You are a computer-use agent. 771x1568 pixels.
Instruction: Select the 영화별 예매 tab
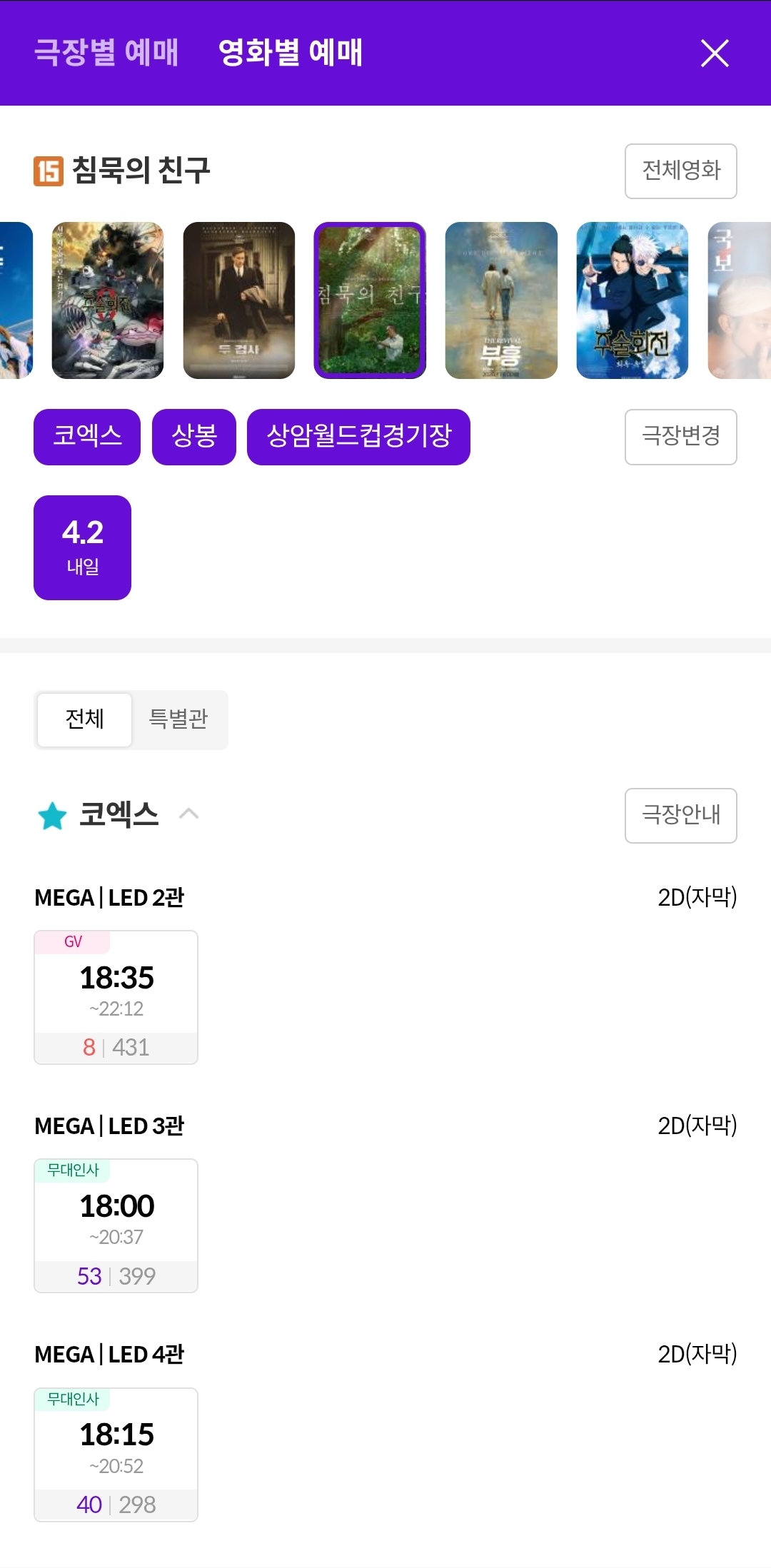pos(291,53)
